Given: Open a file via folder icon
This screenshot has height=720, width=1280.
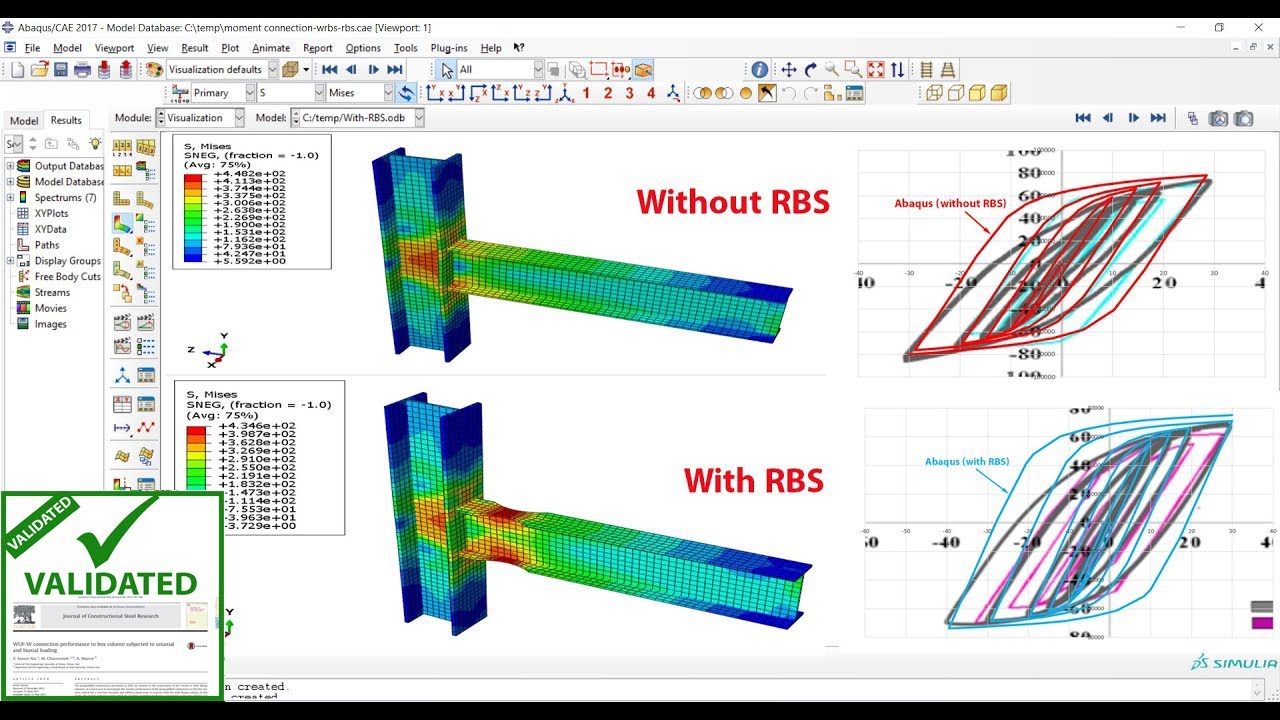Looking at the screenshot, I should click(39, 70).
